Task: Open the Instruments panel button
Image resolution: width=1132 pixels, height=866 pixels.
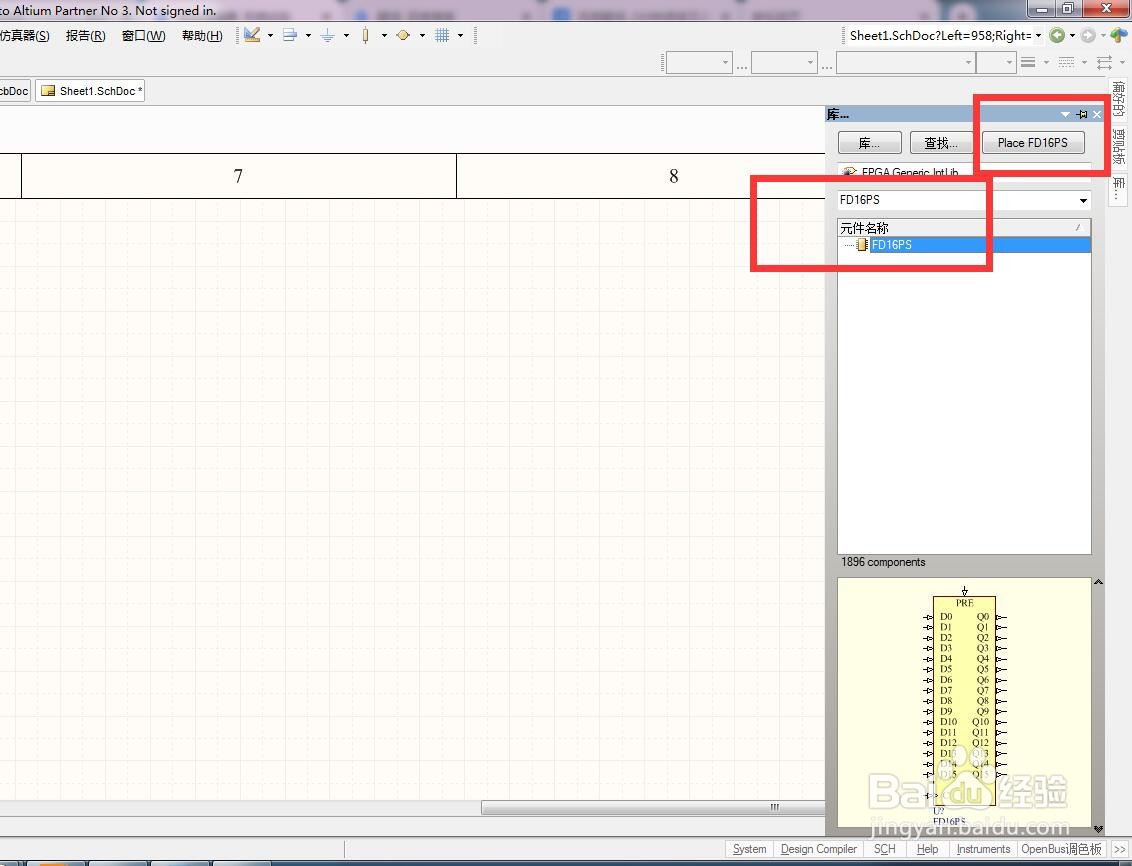Action: coord(983,849)
